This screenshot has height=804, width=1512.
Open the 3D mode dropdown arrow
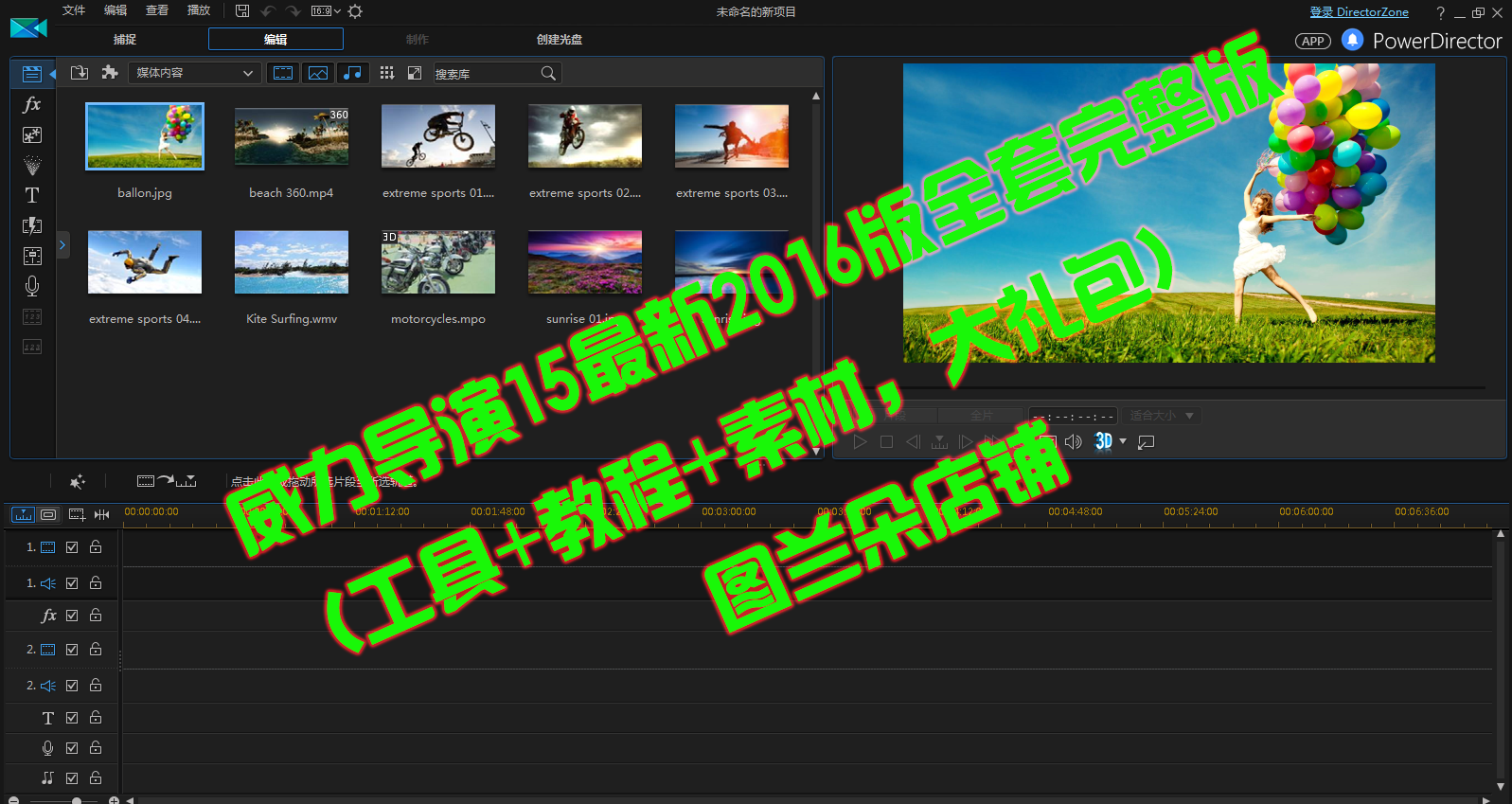[1123, 441]
